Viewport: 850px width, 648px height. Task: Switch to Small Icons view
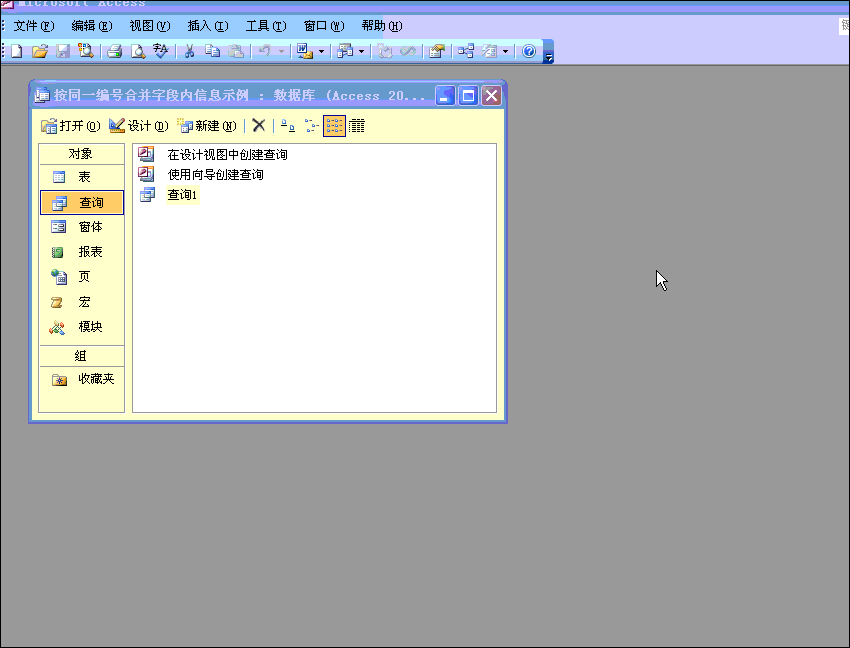click(311, 126)
